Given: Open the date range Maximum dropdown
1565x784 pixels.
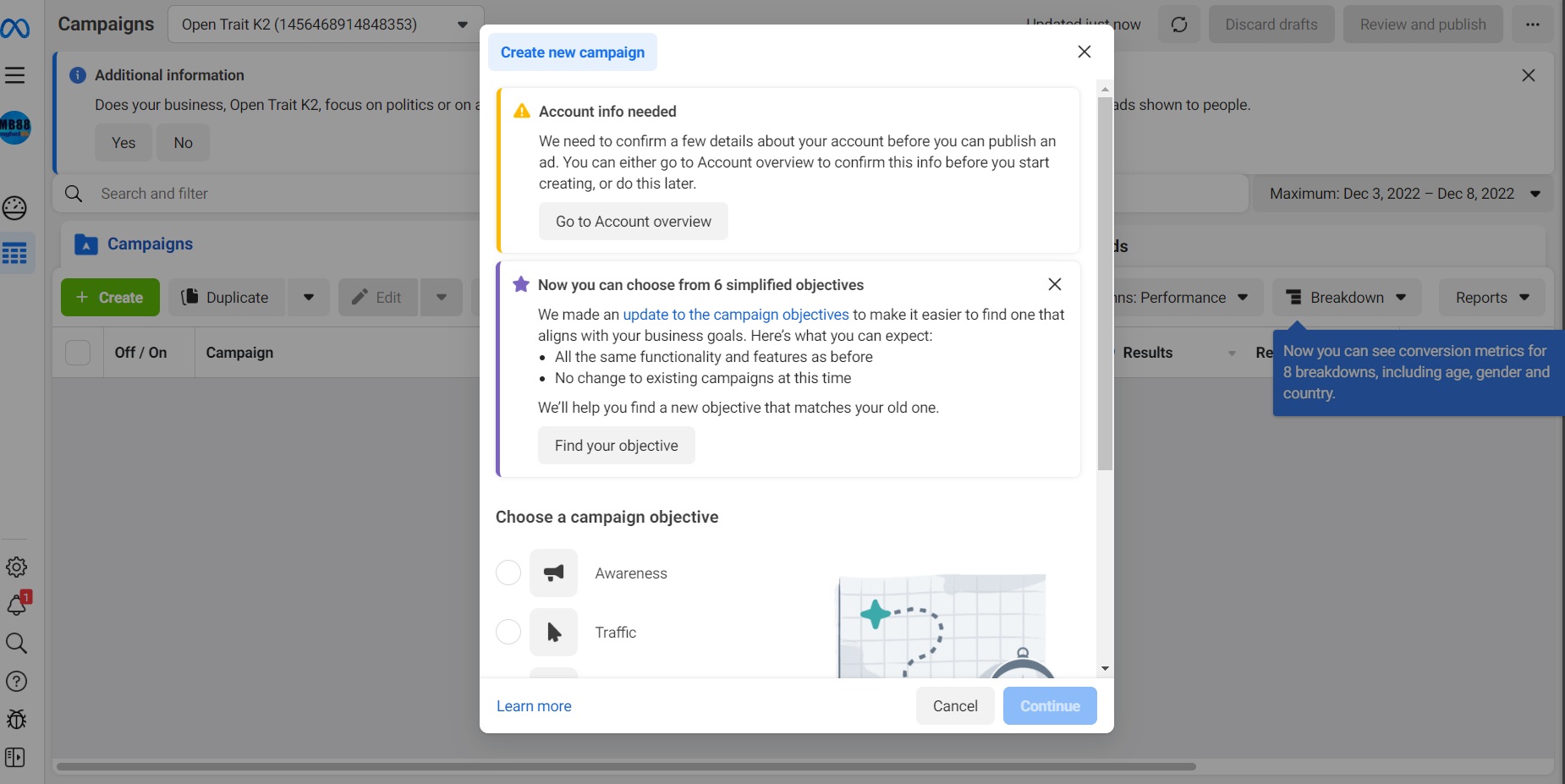Looking at the screenshot, I should click(x=1403, y=194).
